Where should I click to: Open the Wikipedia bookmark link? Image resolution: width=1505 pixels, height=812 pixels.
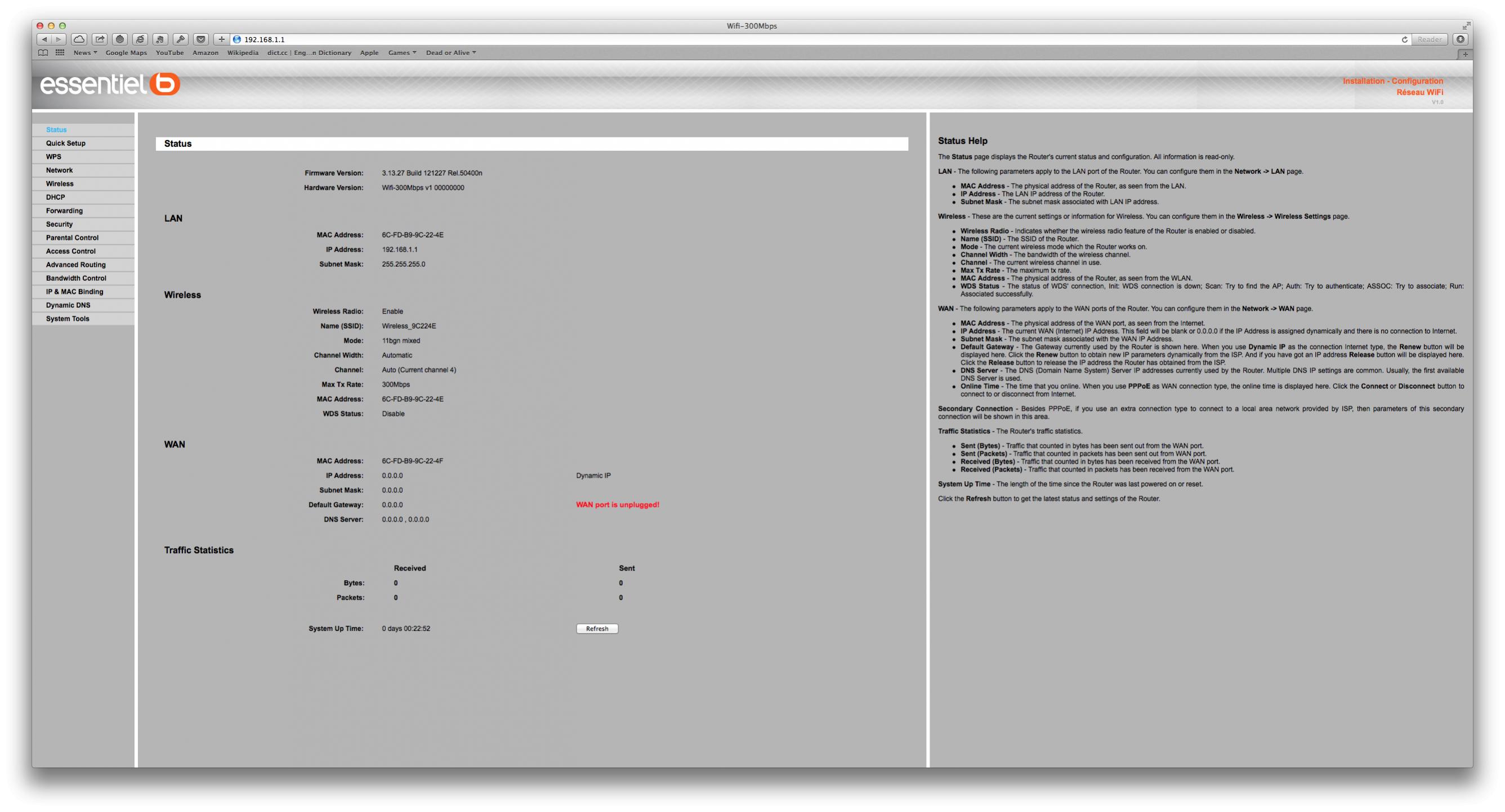pyautogui.click(x=243, y=52)
